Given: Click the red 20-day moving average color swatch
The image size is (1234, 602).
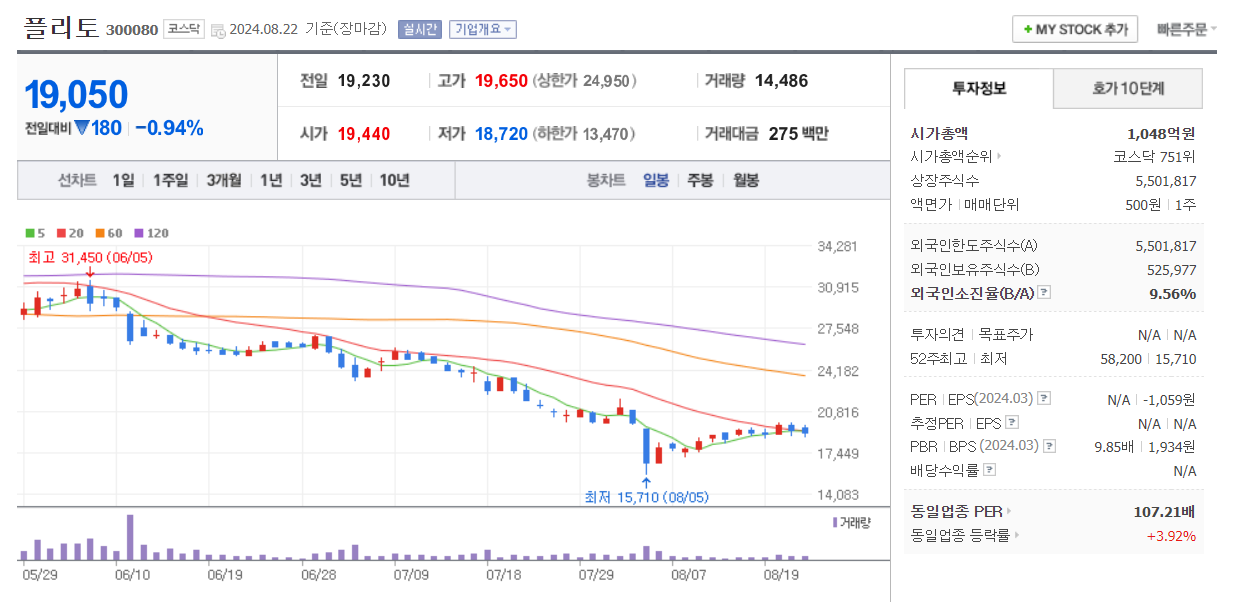Looking at the screenshot, I should click(x=62, y=232).
